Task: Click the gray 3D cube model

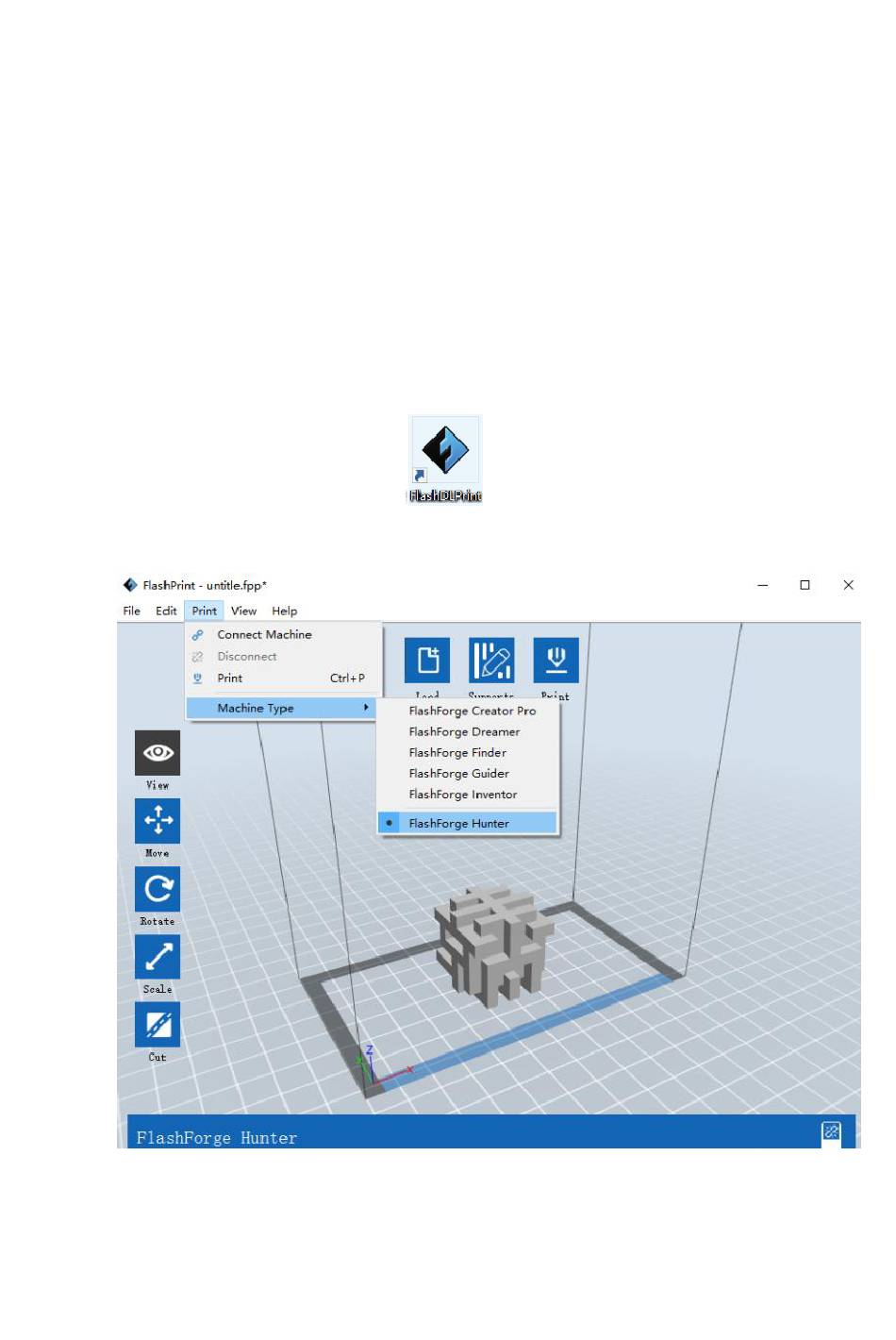Action: tap(492, 946)
